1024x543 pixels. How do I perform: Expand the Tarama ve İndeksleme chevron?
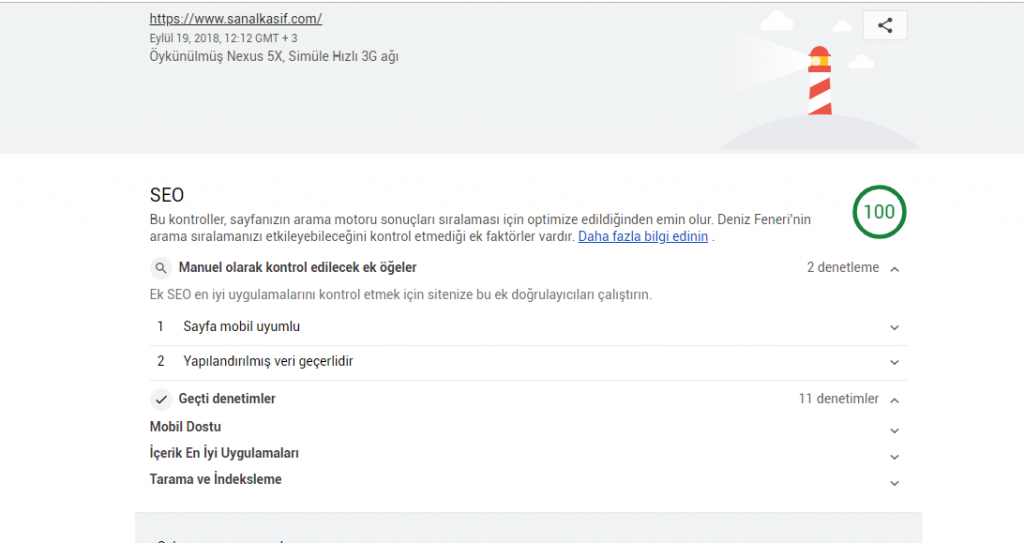pyautogui.click(x=894, y=482)
